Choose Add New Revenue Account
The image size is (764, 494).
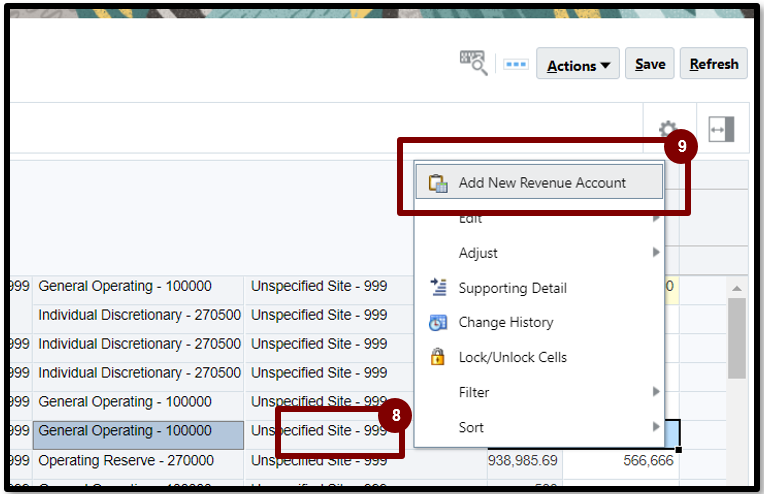click(539, 182)
